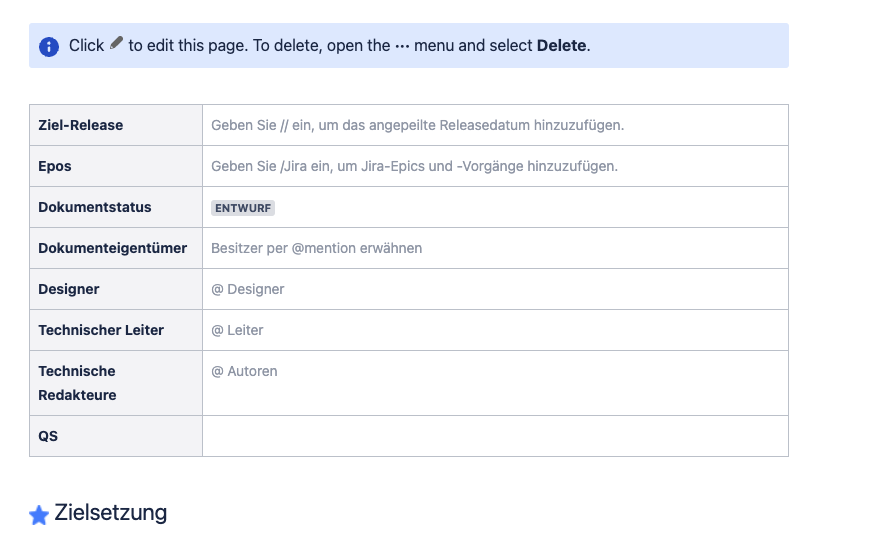Click the blue info icon in banner

(49, 46)
